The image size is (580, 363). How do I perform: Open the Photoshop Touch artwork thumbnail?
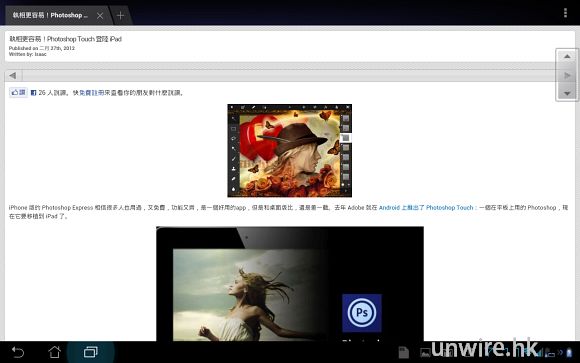tap(290, 151)
